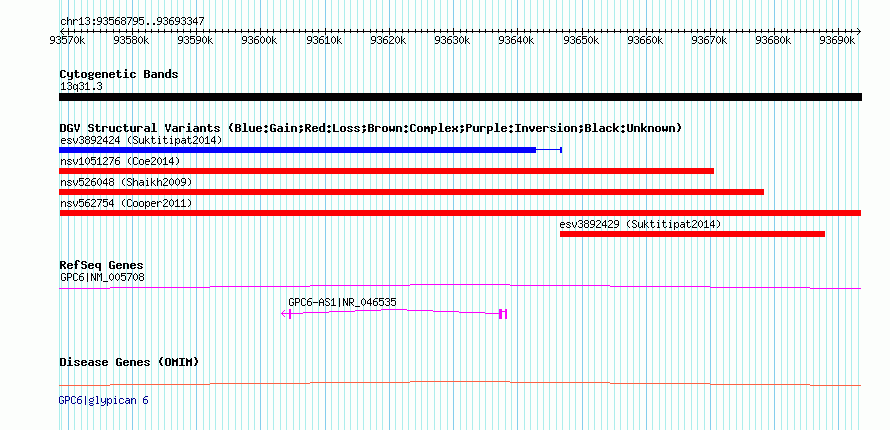890x430 pixels.
Task: Click the 93670k ruler tick label
Action: point(710,40)
